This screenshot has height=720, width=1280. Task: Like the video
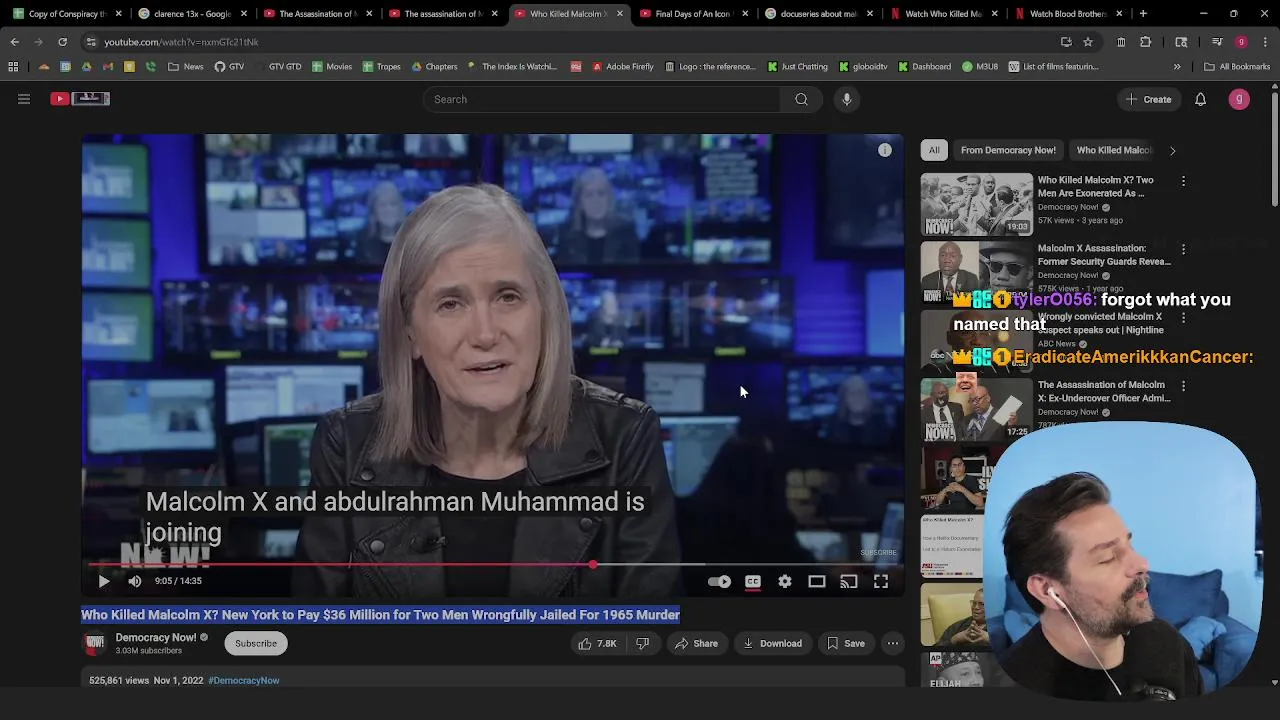(x=597, y=644)
